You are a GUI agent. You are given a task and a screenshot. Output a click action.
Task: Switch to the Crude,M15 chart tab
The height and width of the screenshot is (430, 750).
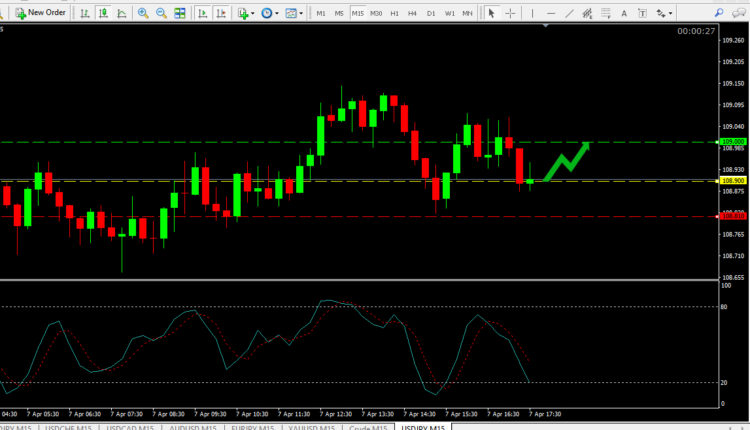[368, 427]
